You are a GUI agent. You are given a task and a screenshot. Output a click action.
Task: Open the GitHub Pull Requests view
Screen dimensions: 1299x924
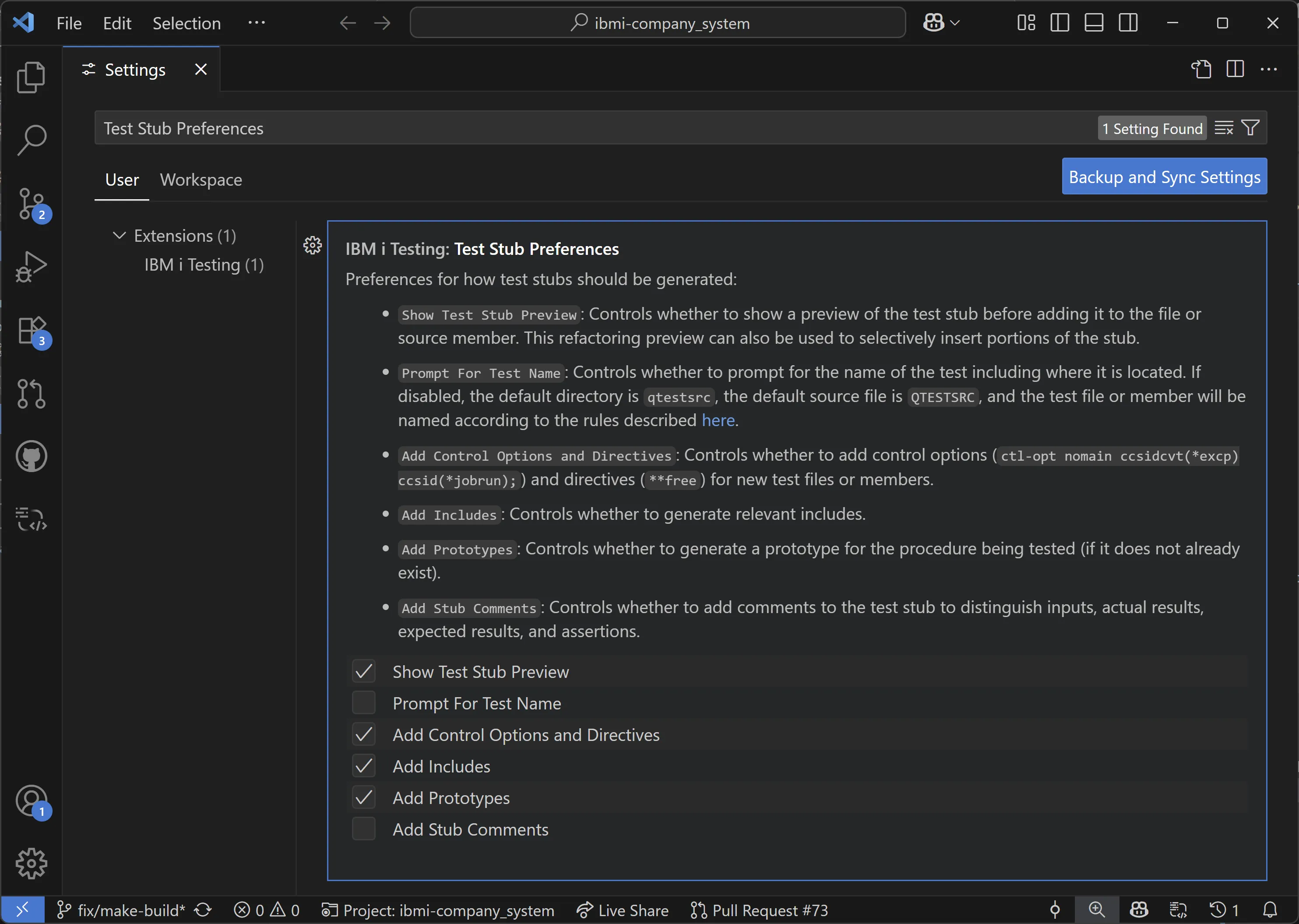[x=31, y=393]
